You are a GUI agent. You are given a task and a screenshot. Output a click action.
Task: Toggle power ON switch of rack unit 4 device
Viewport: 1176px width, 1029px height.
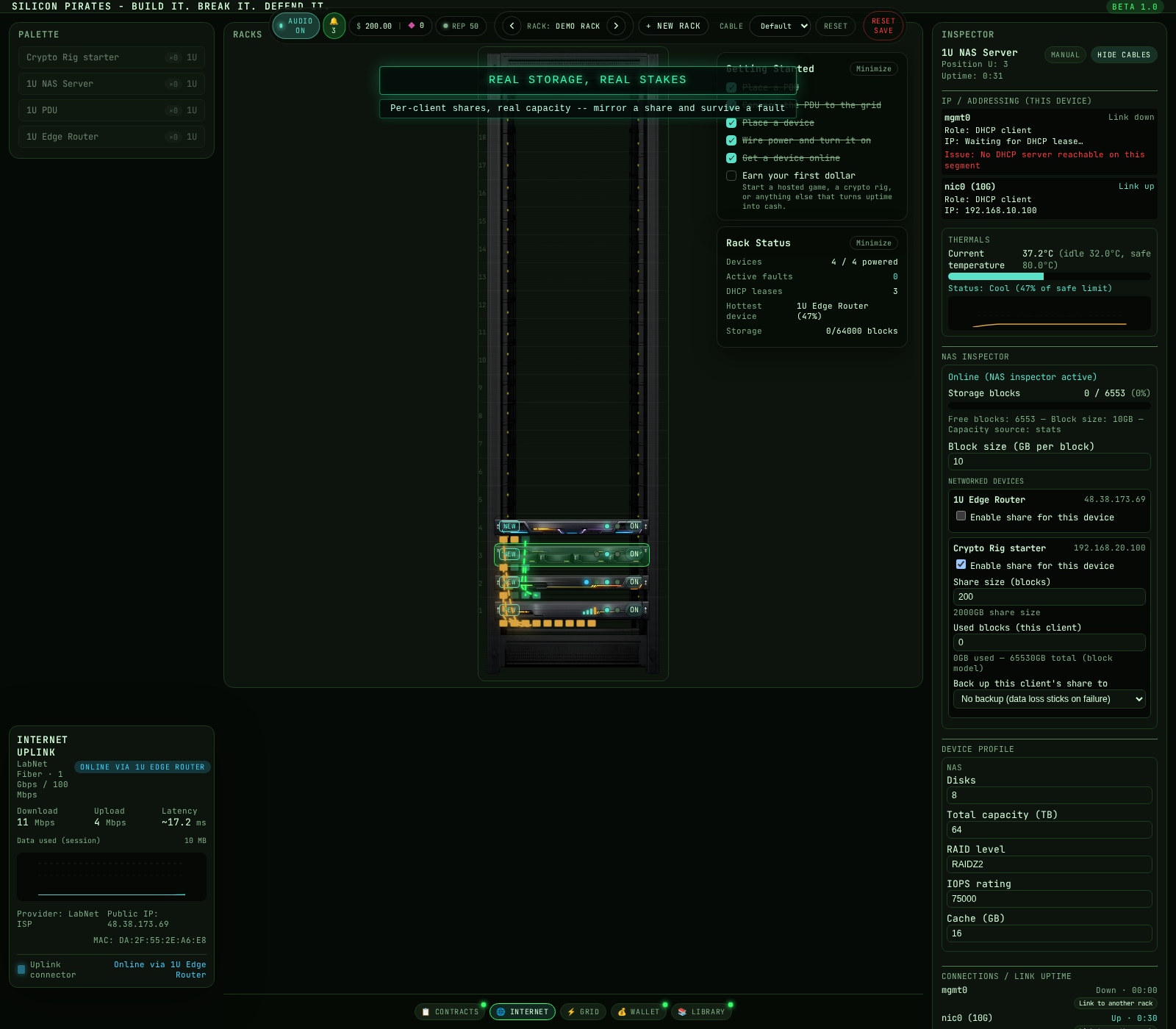pyautogui.click(x=634, y=526)
